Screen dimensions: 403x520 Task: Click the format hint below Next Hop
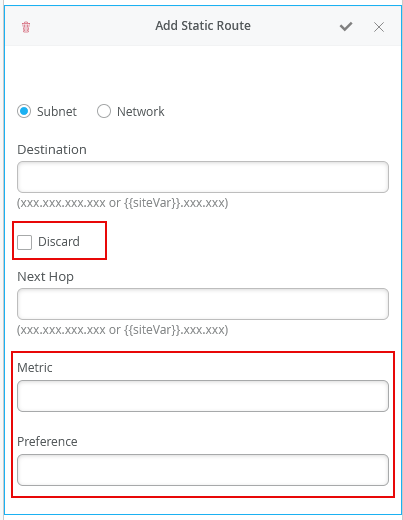click(x=122, y=330)
